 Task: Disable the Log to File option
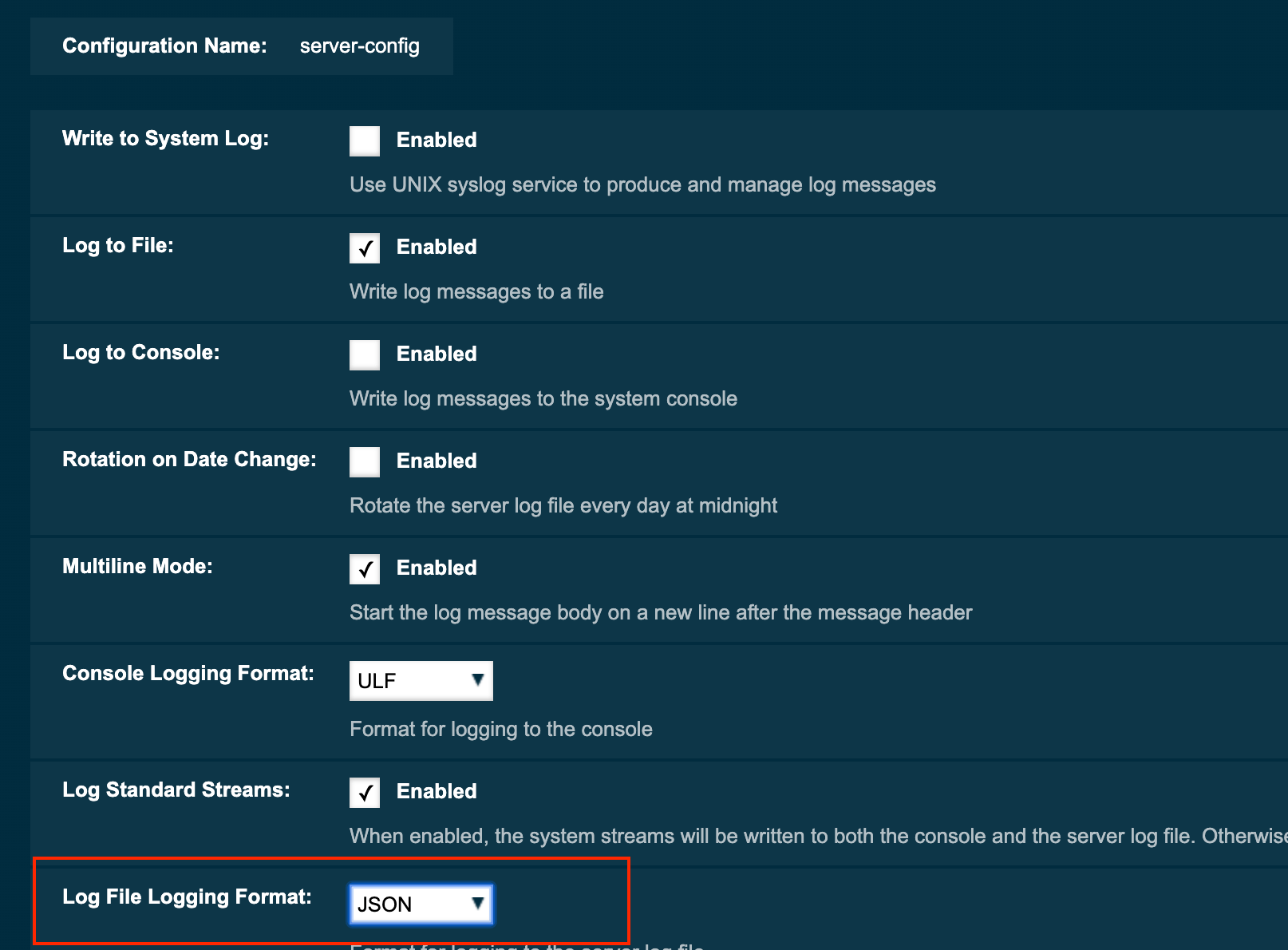coord(364,247)
